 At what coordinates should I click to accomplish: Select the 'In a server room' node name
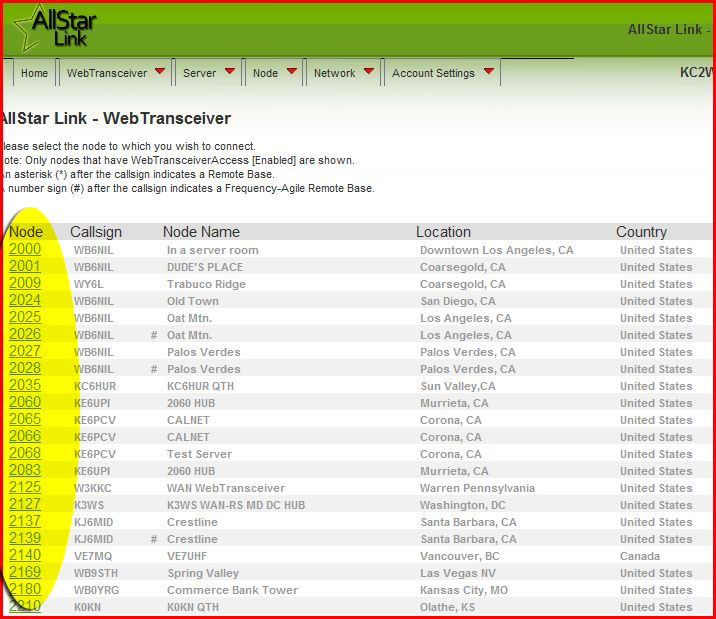point(213,250)
